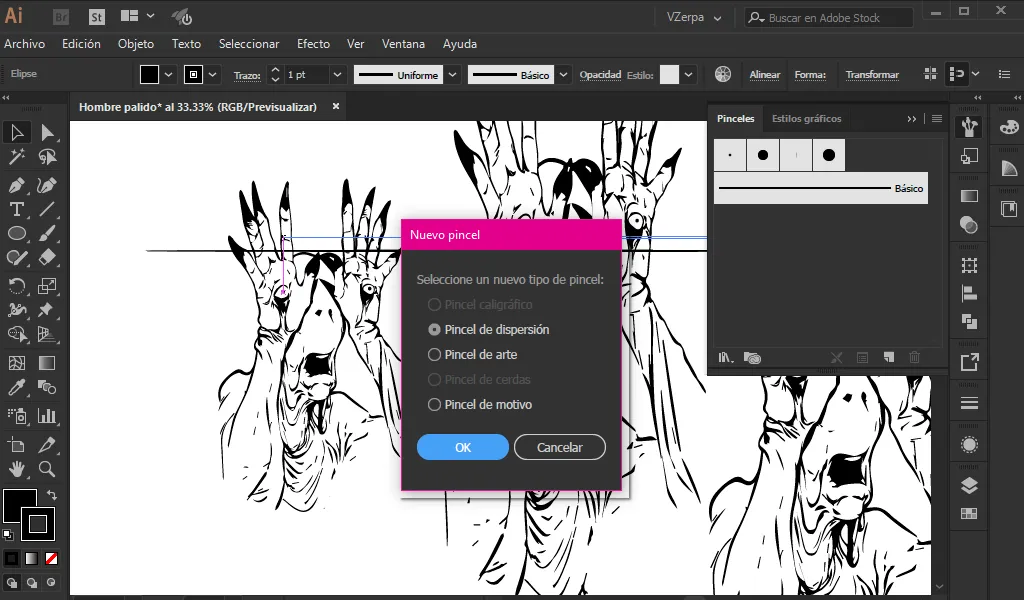
Task: Open the Objeto menu
Action: 136,44
